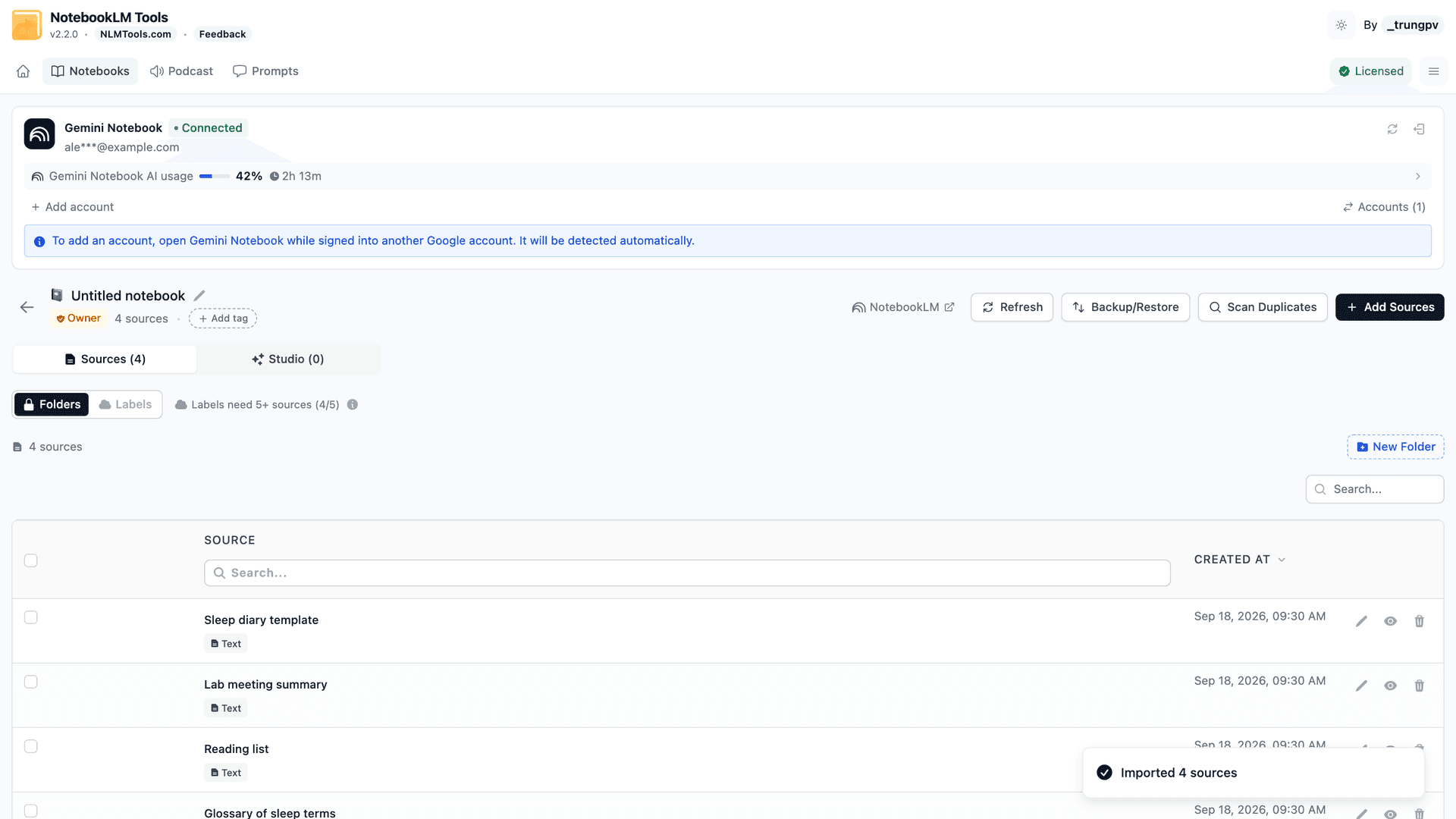
Task: Go back with the left arrow
Action: [x=27, y=307]
